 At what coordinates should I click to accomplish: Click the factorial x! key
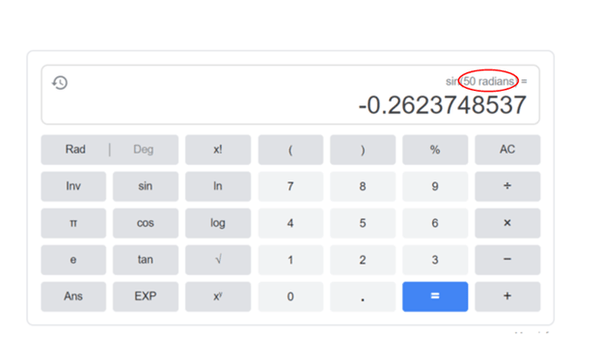coord(218,149)
